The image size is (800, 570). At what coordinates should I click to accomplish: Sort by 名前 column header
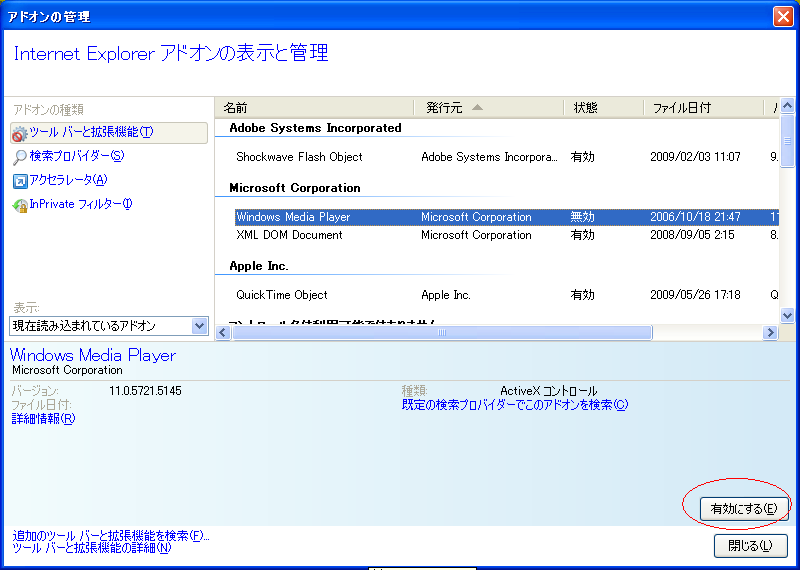click(x=314, y=108)
